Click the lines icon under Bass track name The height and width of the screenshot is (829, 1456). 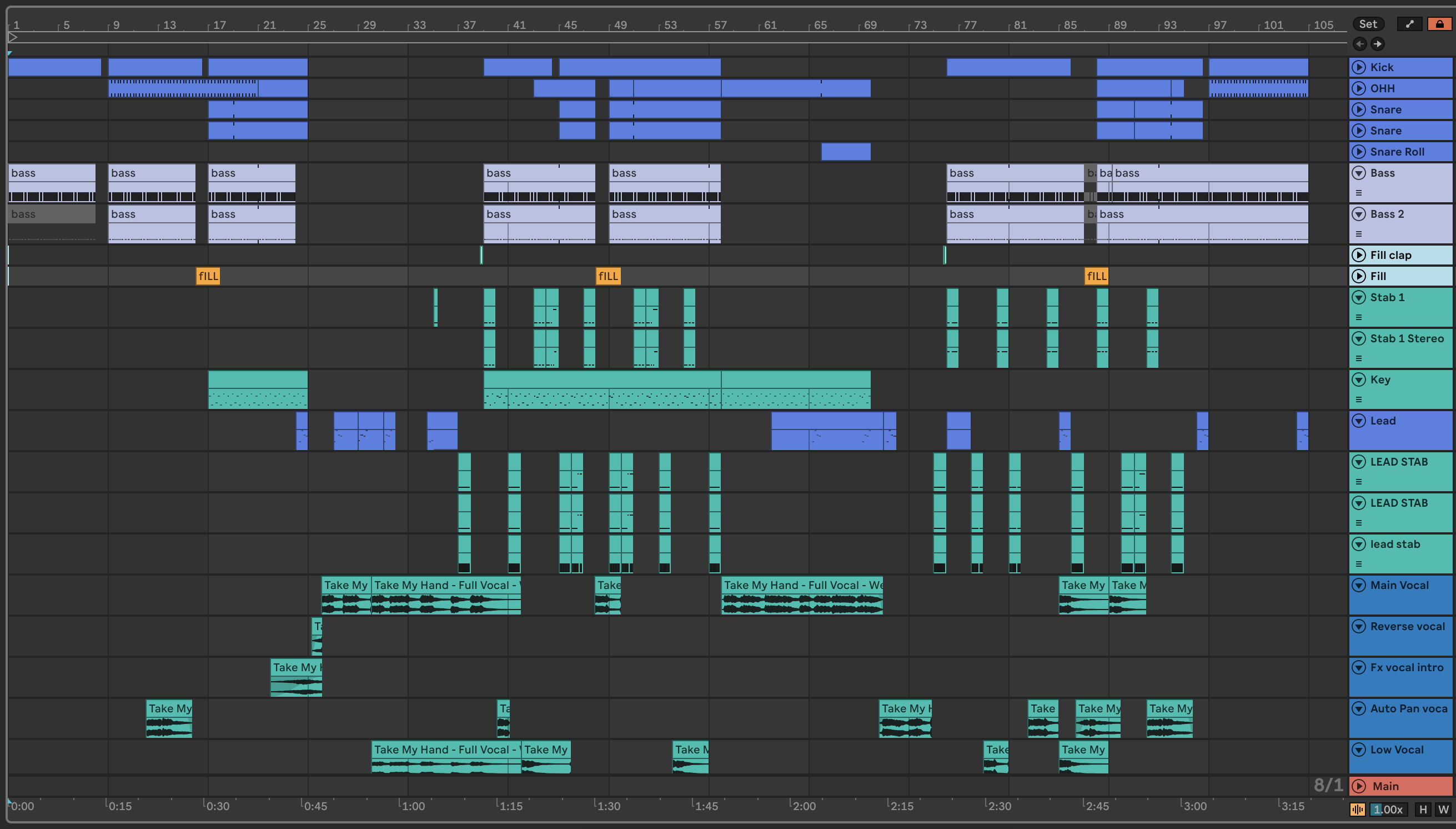(x=1359, y=192)
